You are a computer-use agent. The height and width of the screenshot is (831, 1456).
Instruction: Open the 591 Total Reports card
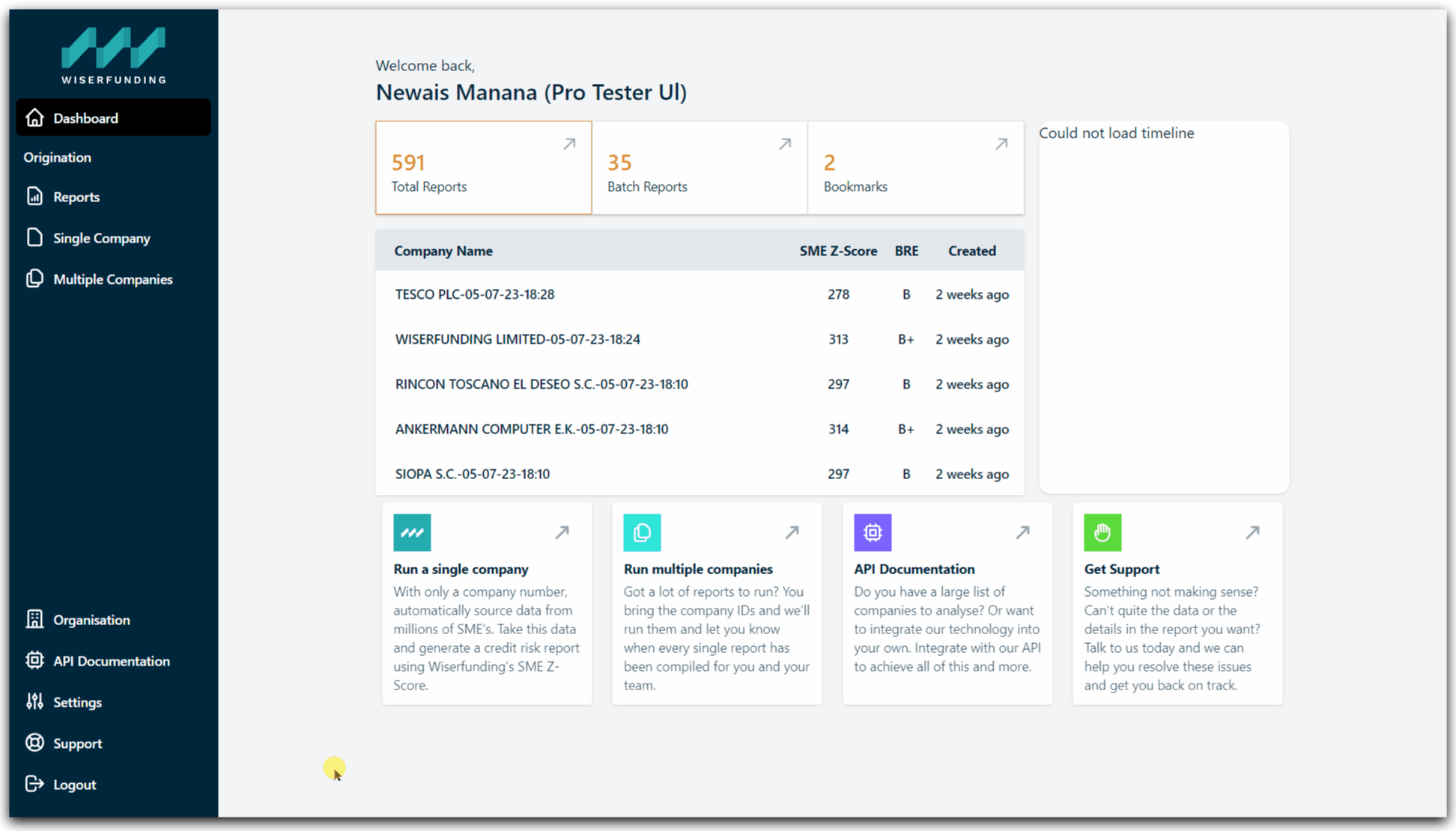(483, 168)
